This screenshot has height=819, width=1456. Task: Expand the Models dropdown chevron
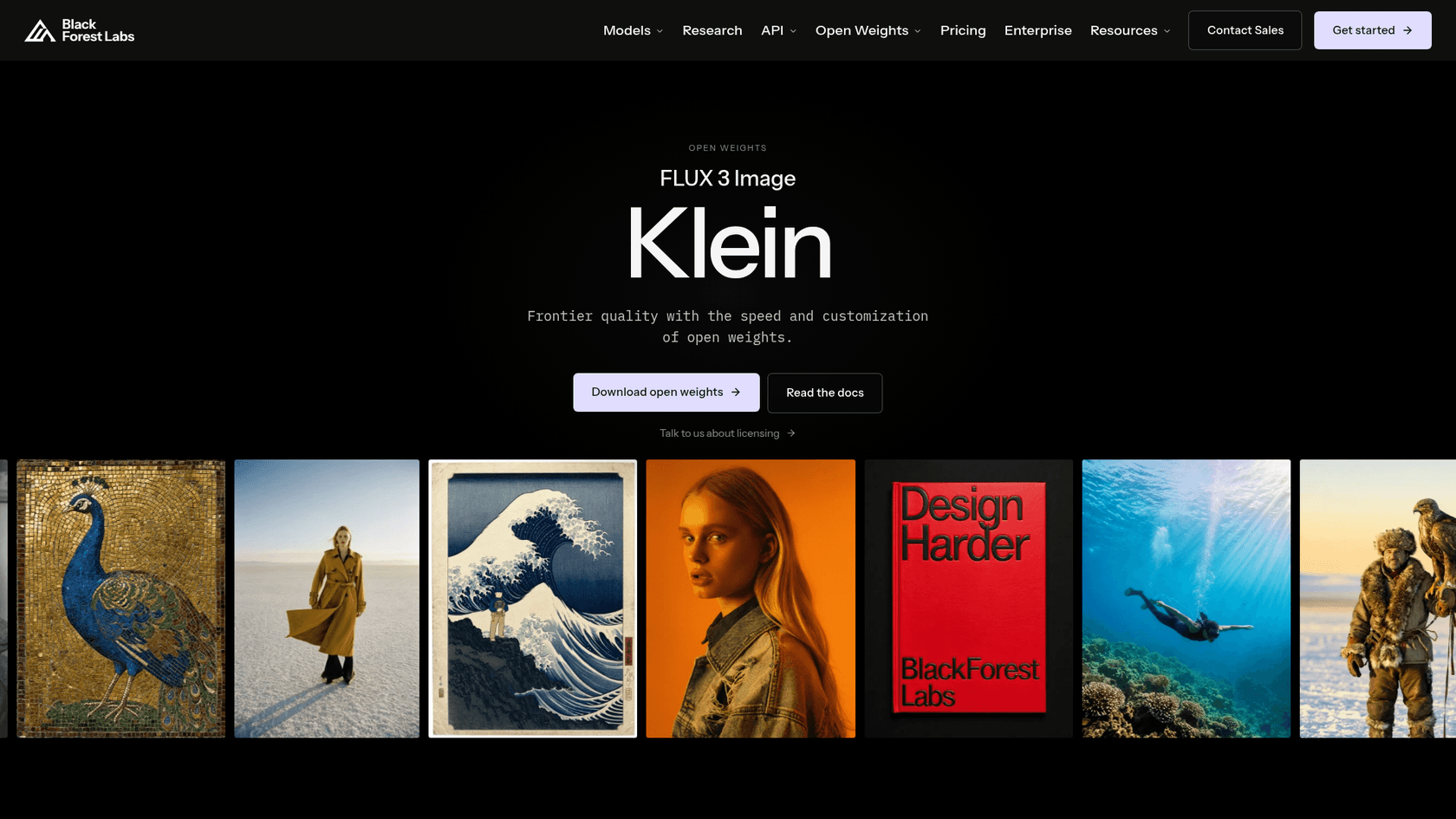pyautogui.click(x=660, y=31)
